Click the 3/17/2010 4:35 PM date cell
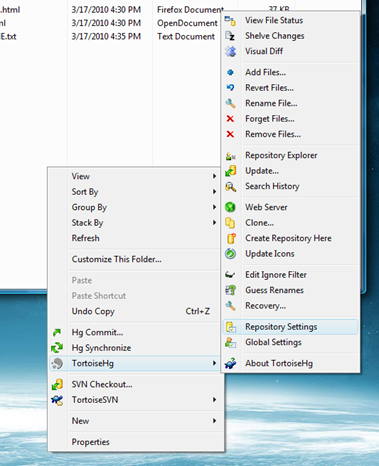 point(106,36)
